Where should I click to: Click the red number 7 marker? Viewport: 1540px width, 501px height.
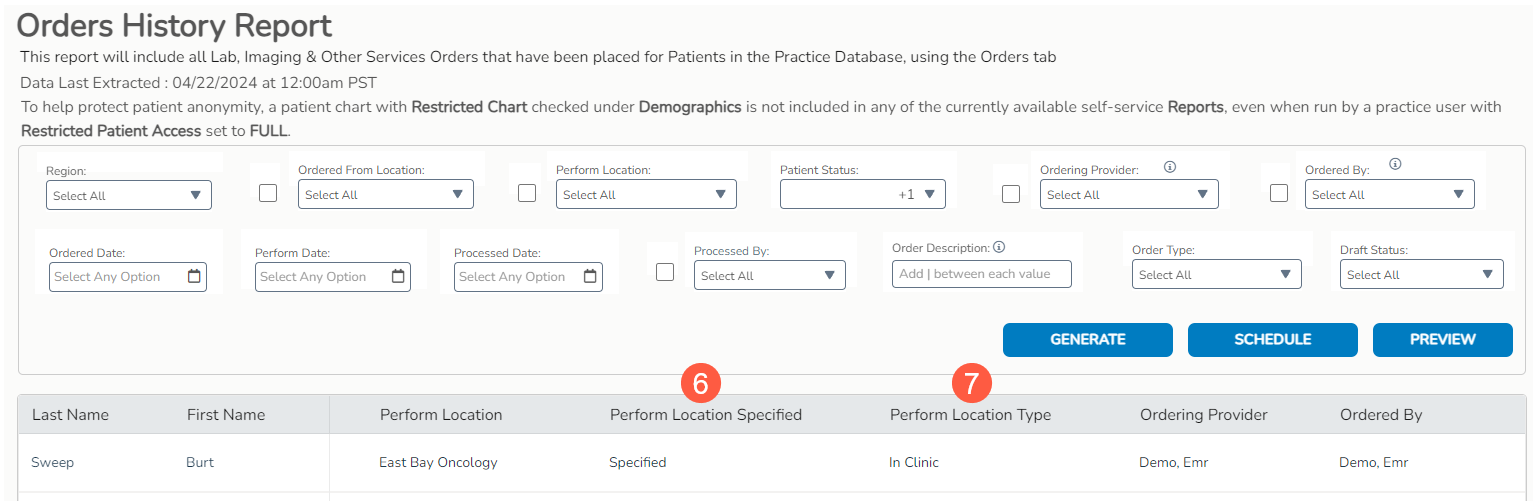971,382
